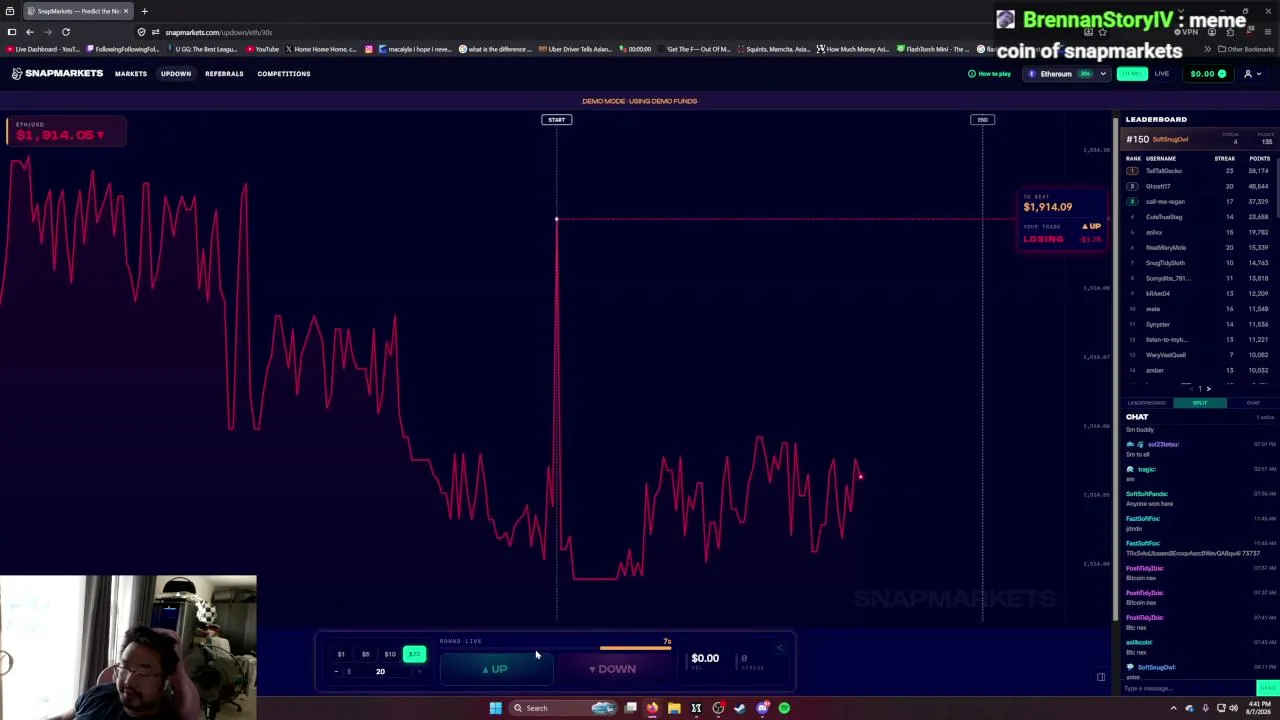Click the browser back button
The image size is (1280, 720).
click(x=29, y=32)
